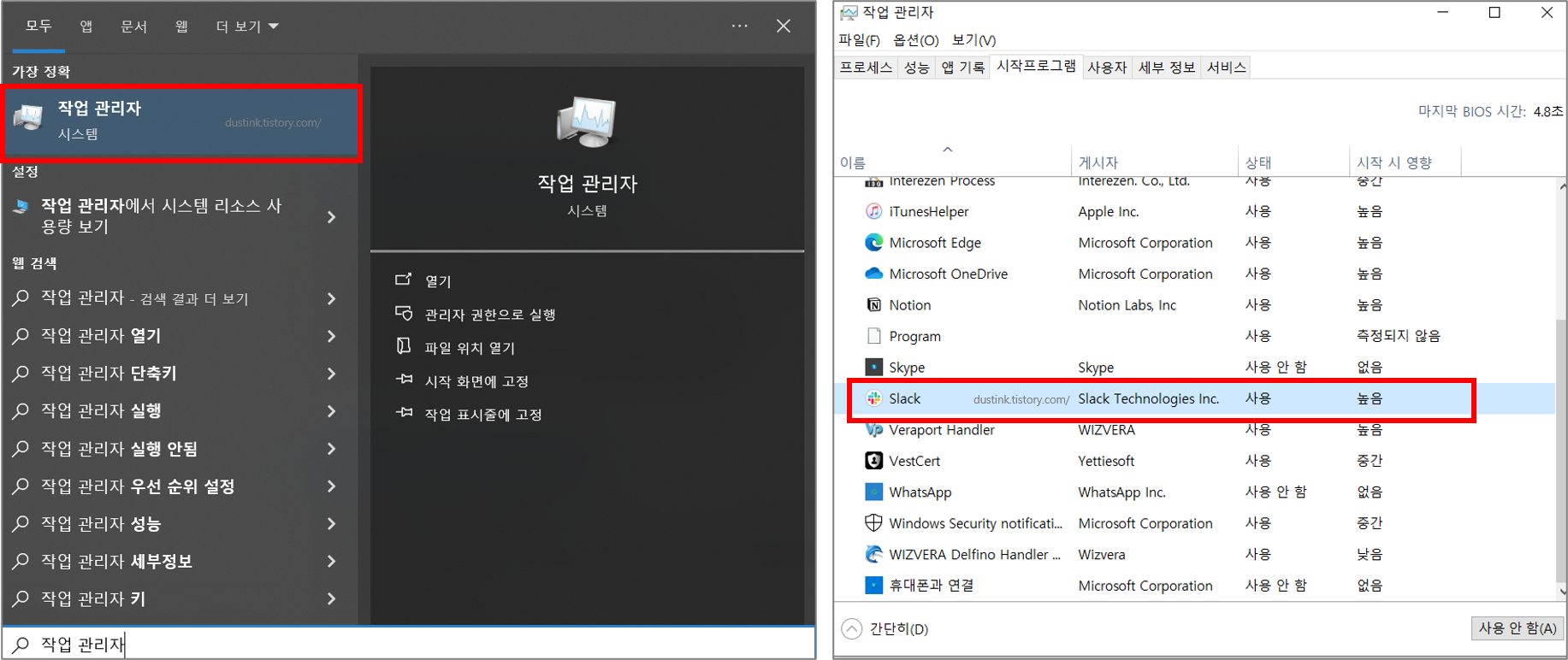Click the large 작업 관리자 icon in the preview pane
This screenshot has height=660, width=1568.
(x=587, y=122)
